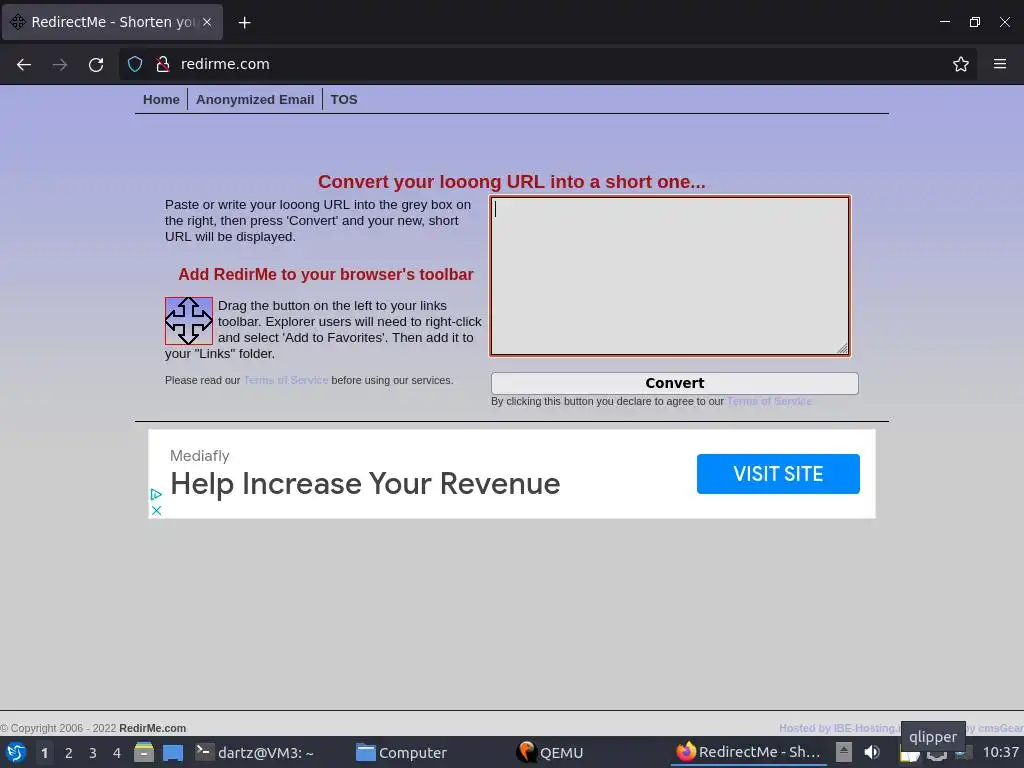Open a new browser tab
Screen dimensions: 1024x768
[244, 22]
